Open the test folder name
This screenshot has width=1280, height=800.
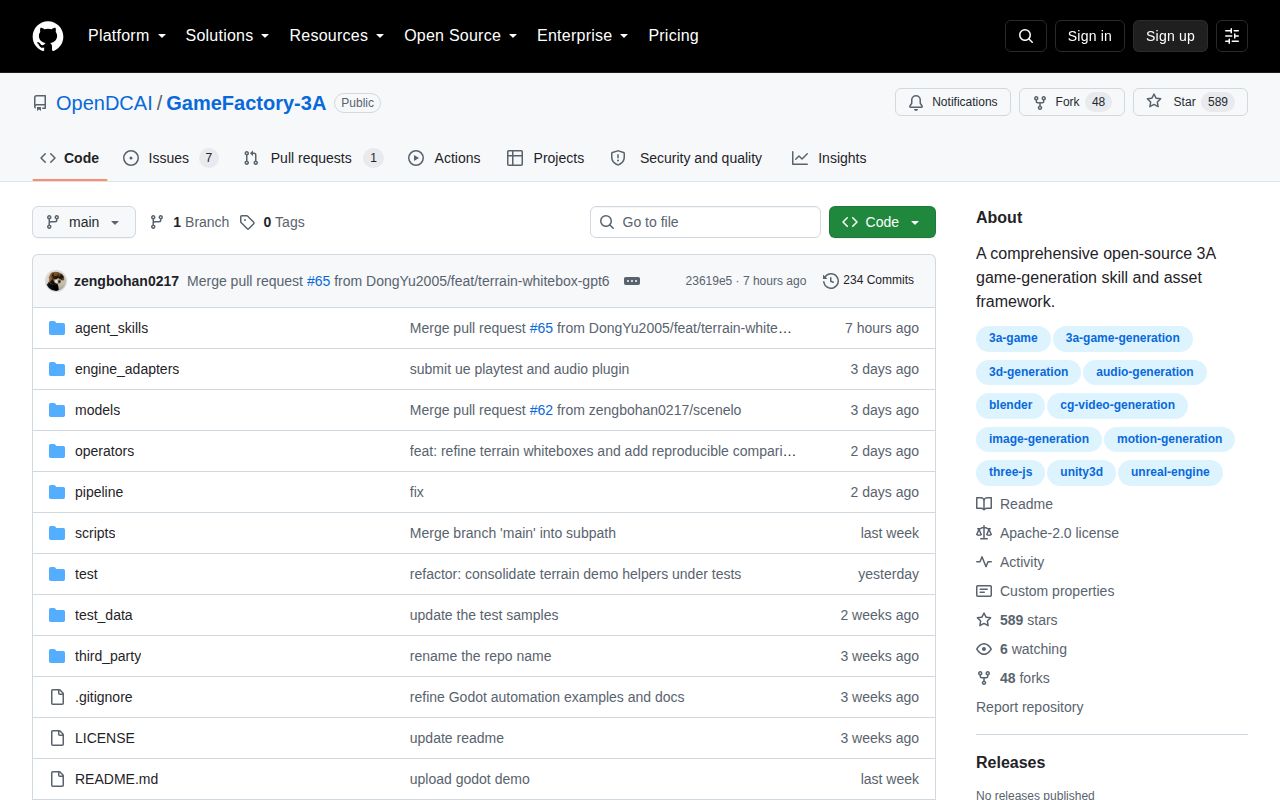tap(86, 574)
